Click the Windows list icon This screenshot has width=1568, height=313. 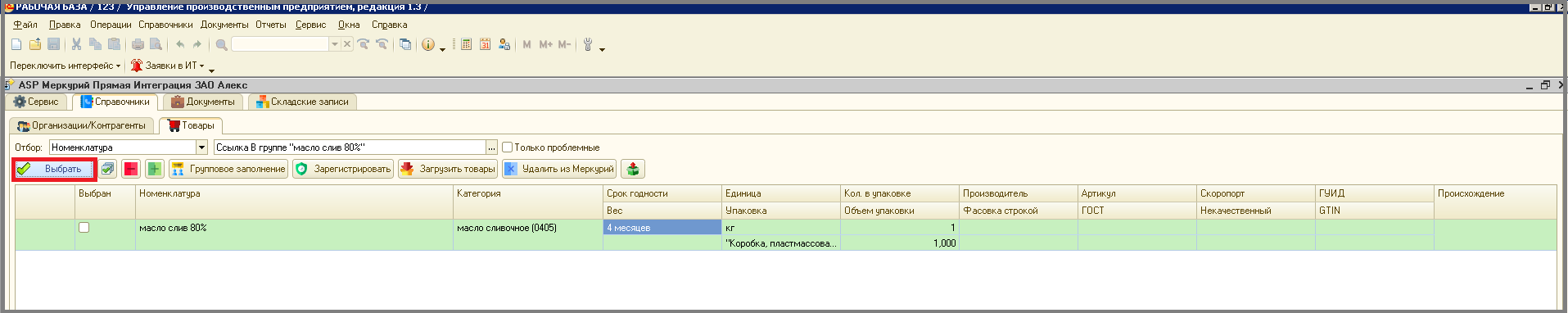[405, 44]
